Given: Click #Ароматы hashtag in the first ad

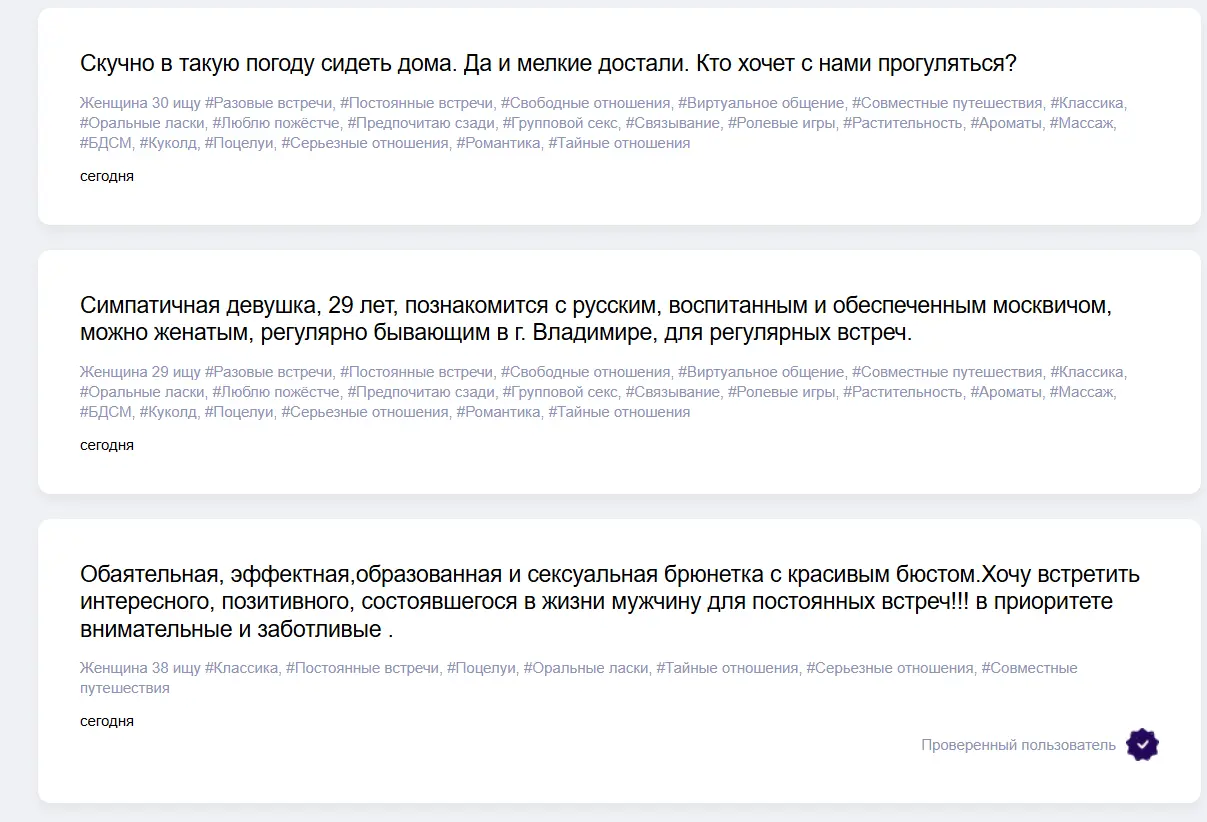Looking at the screenshot, I should pos(1005,123).
